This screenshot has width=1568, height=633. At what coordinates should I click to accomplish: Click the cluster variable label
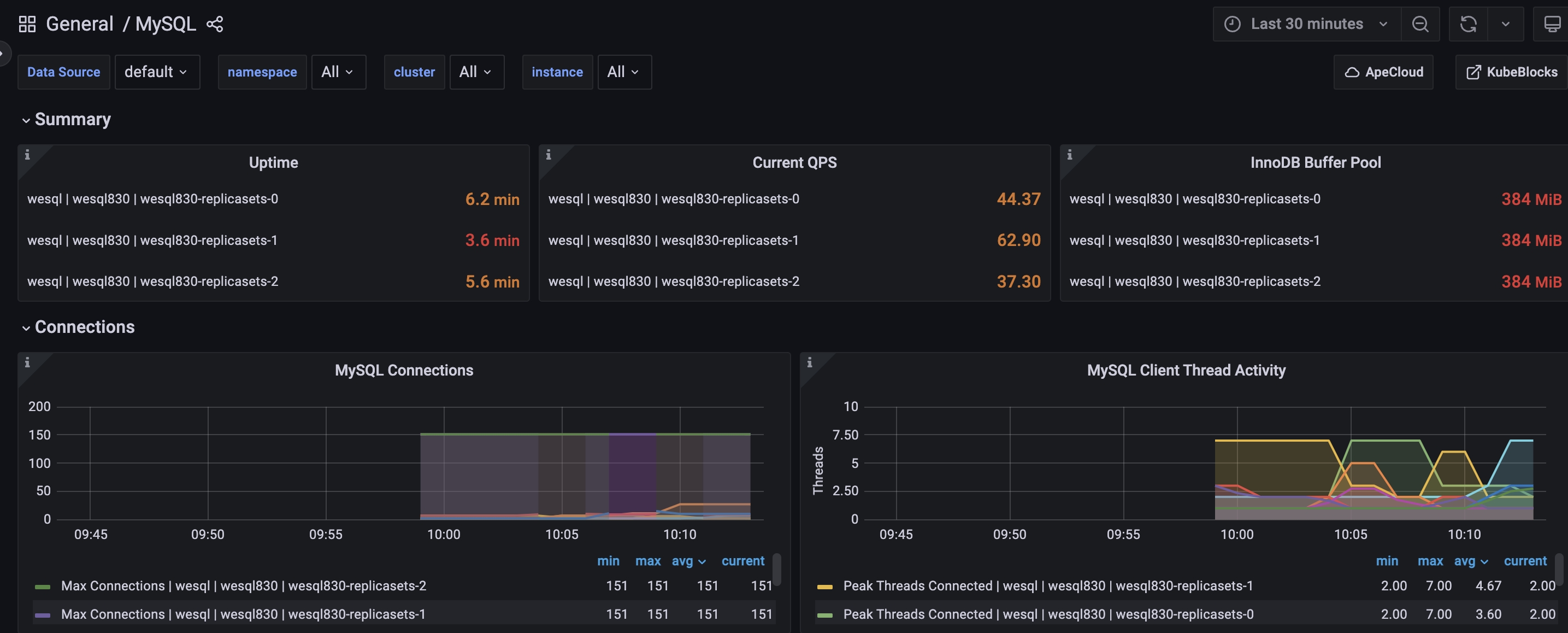coord(414,72)
